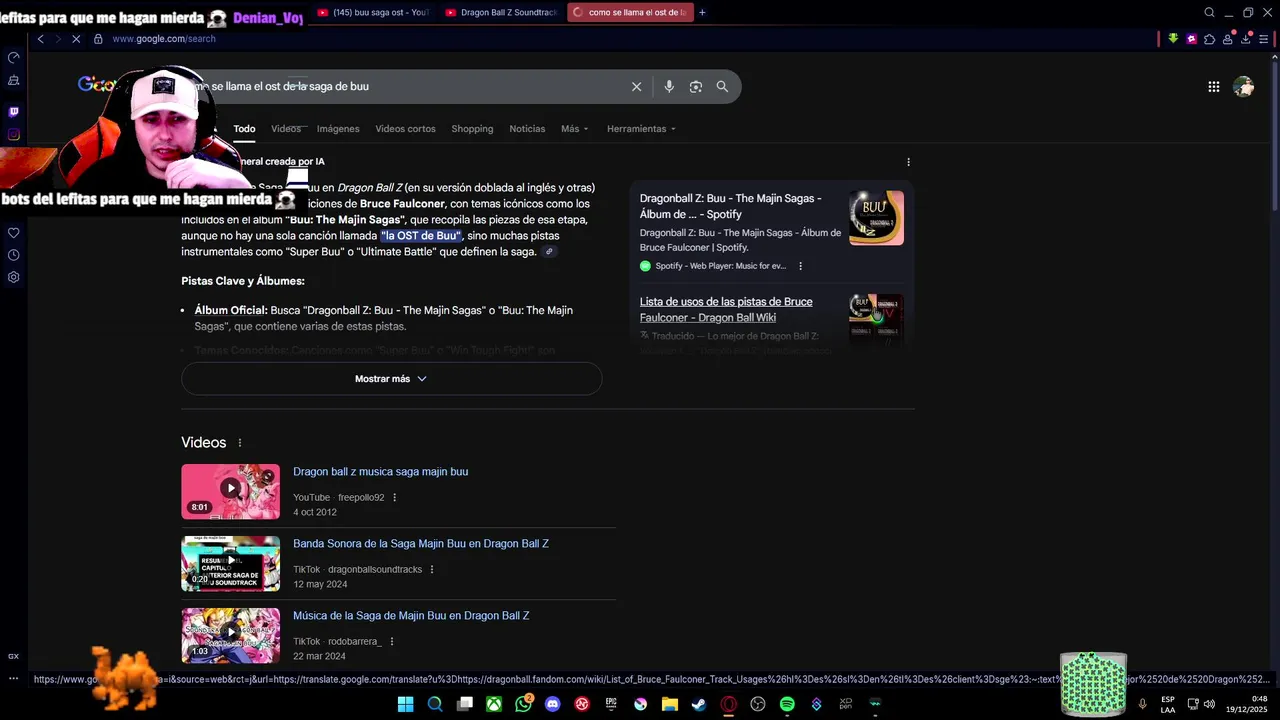Open GX Control speedometer icon in sidebar
Screen dimensions: 1280x720
coord(14,57)
